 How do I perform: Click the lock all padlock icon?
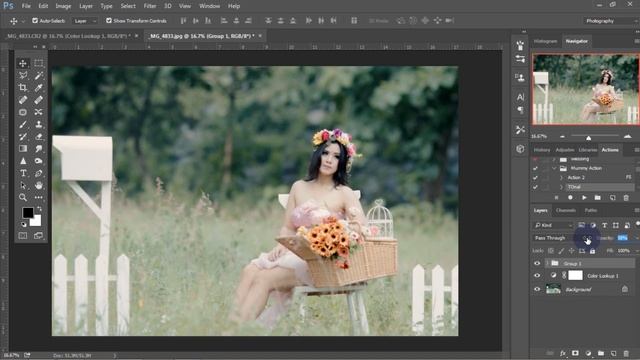coord(592,251)
